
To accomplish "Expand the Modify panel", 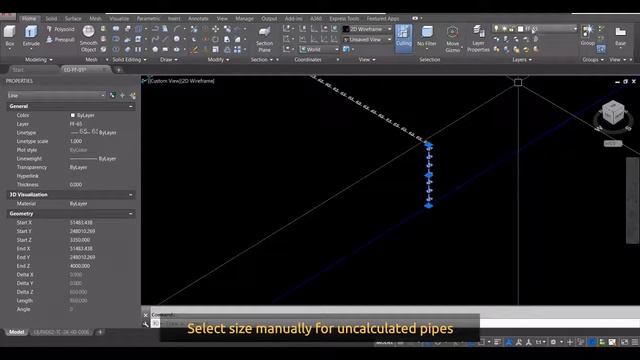I will (x=218, y=60).
